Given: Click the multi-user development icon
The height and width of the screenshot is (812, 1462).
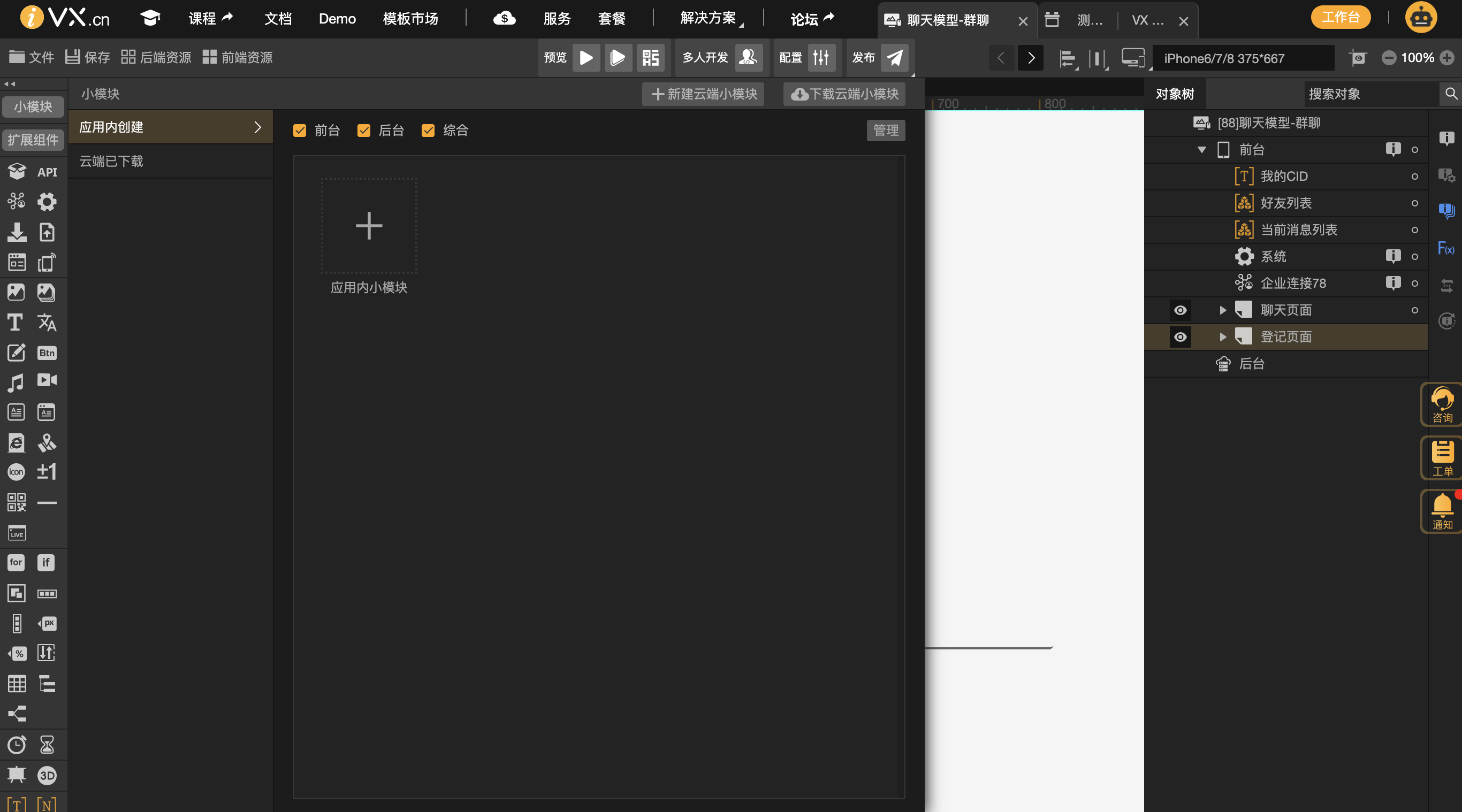Looking at the screenshot, I should coord(748,58).
